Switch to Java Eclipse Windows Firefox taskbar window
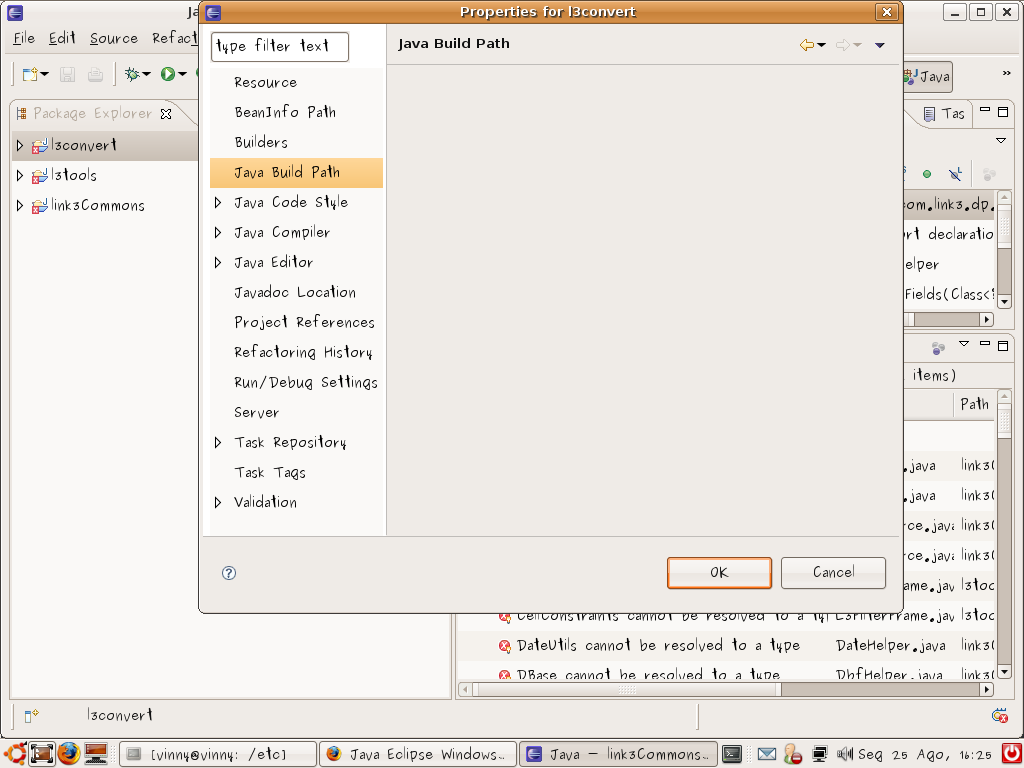 418,754
